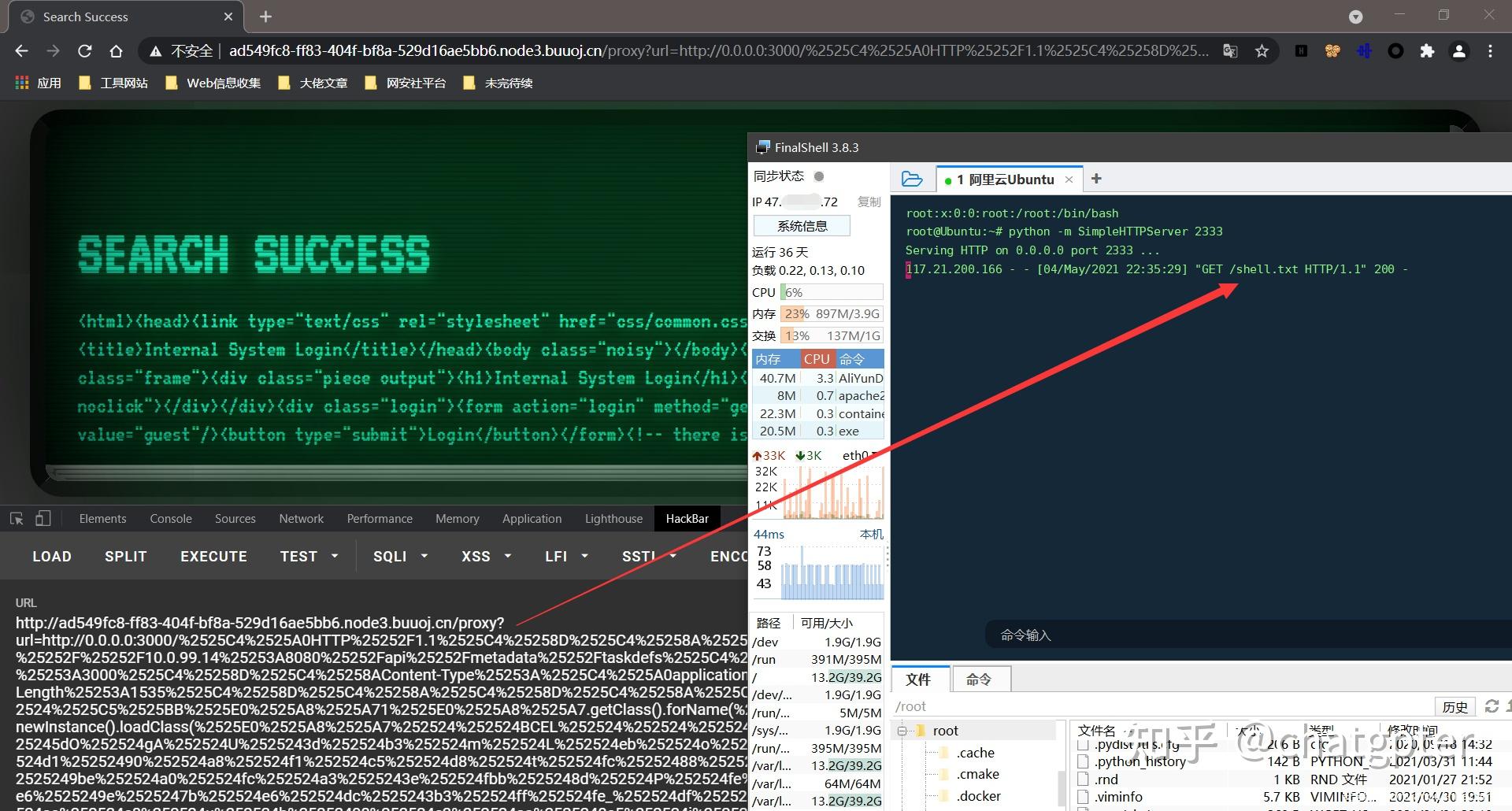The image size is (1512, 811).
Task: Open the Network panel in DevTools
Action: click(301, 518)
